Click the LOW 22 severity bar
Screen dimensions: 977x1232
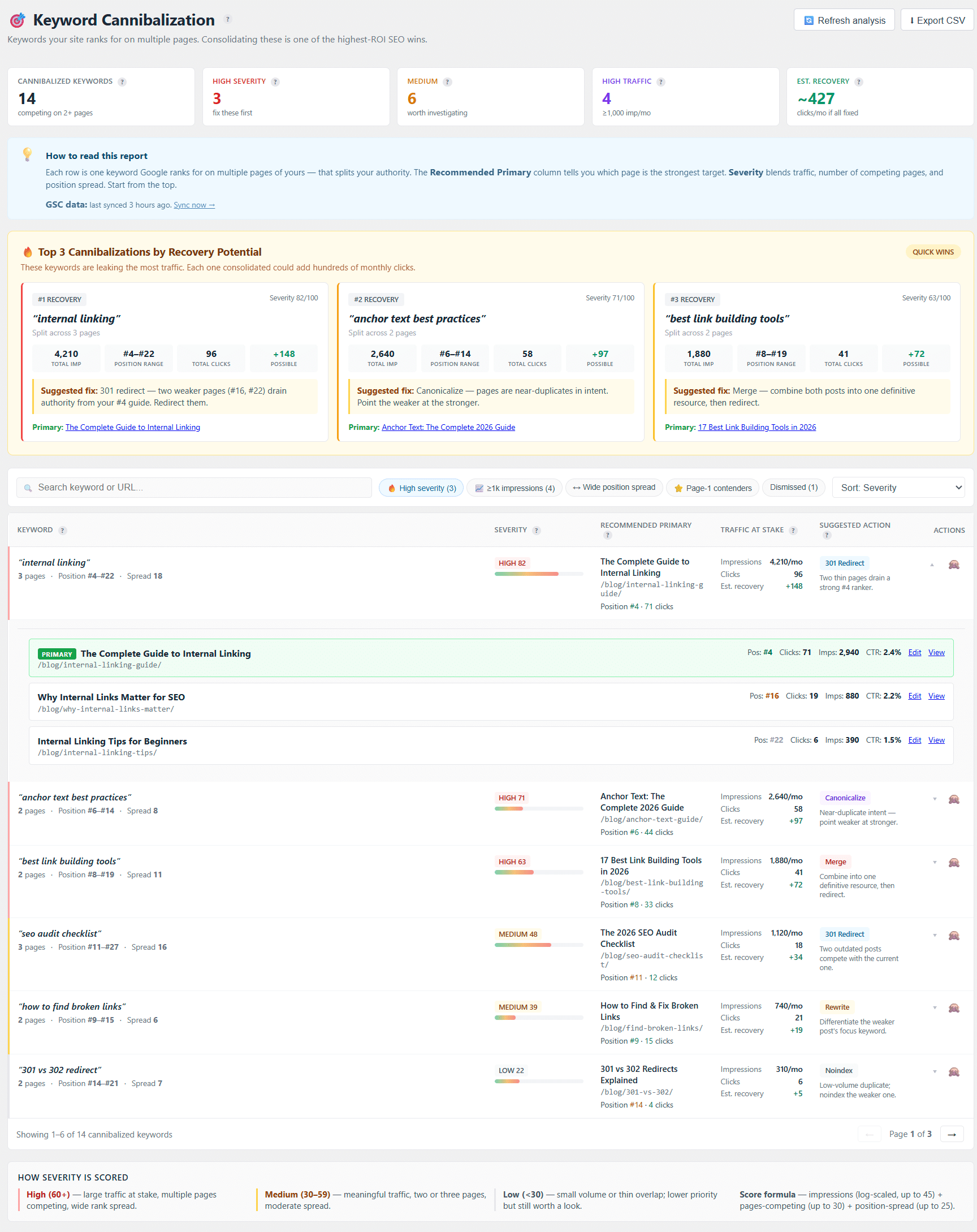point(538,1081)
